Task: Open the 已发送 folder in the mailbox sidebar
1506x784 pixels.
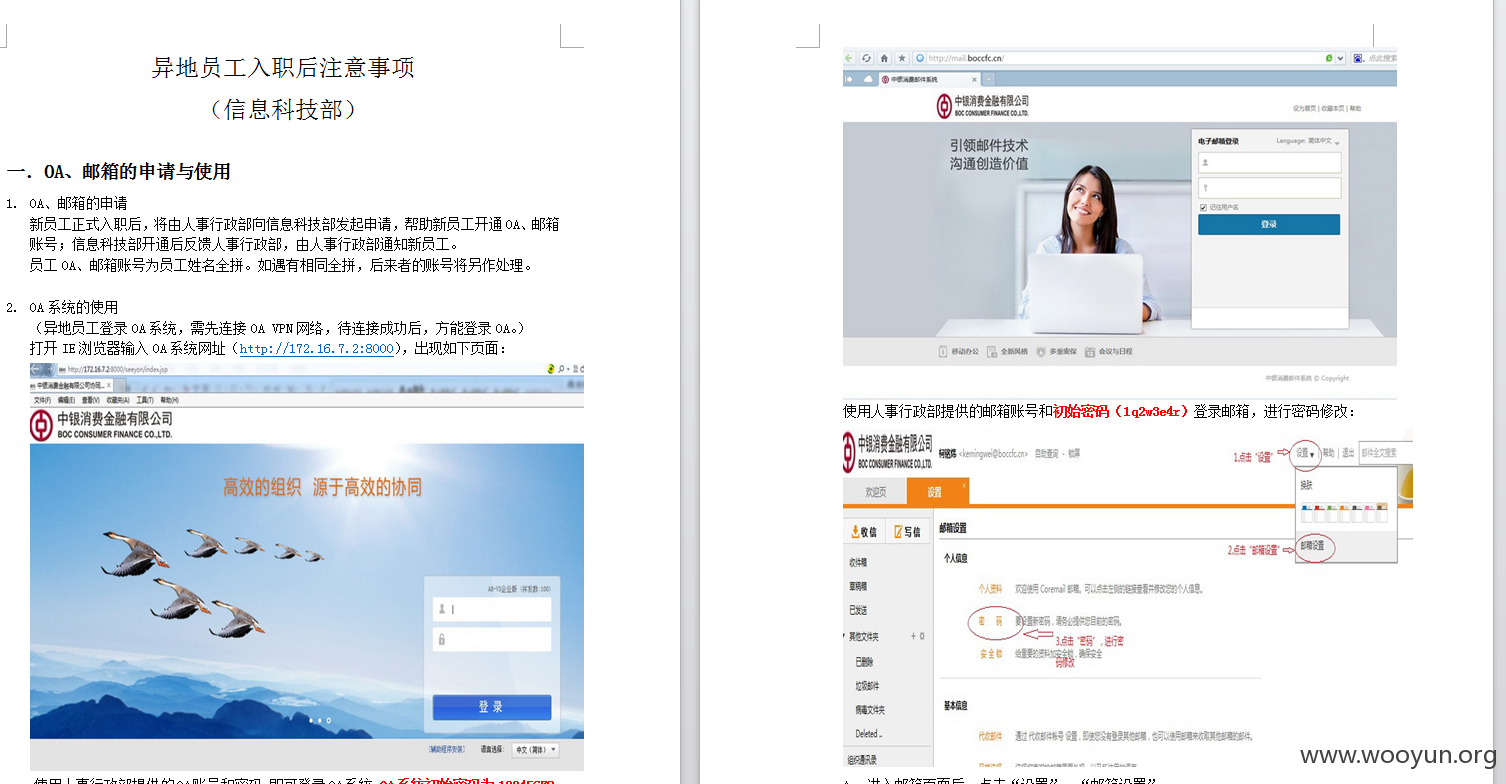Action: [x=857, y=610]
